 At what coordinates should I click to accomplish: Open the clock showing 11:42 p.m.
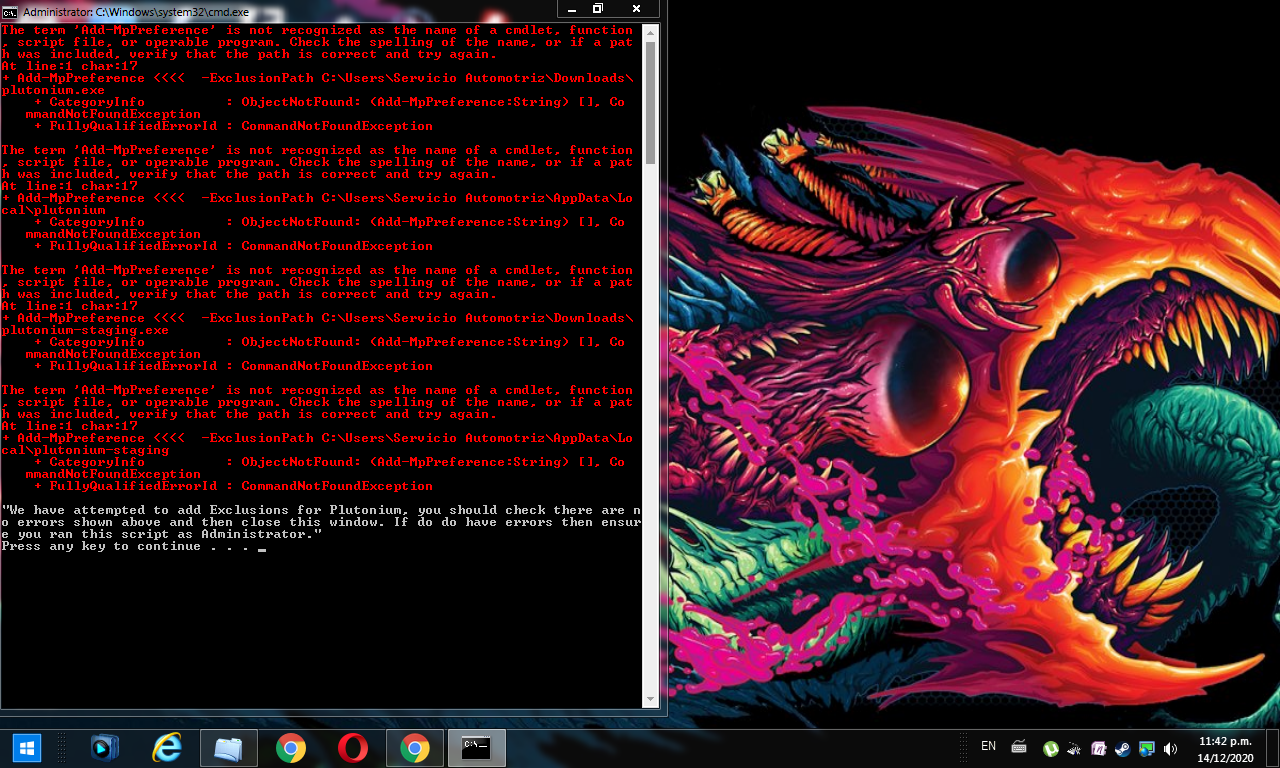pos(1225,749)
